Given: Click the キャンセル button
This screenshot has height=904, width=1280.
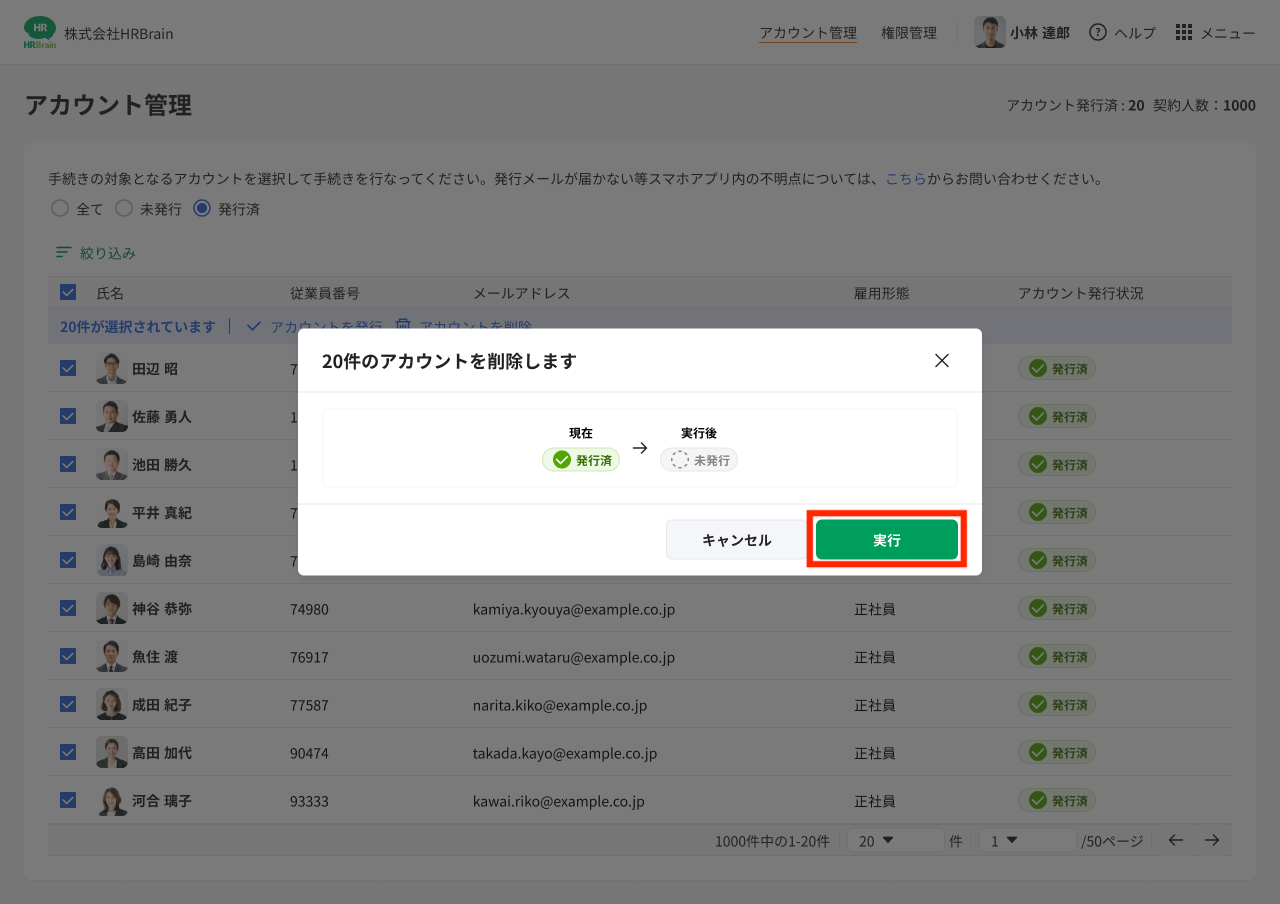Looking at the screenshot, I should [x=736, y=540].
